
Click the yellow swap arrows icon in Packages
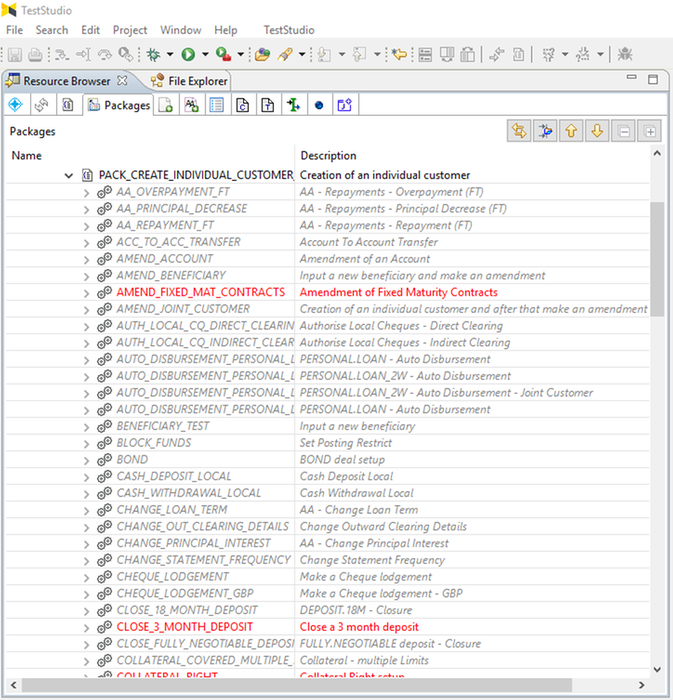(x=519, y=131)
